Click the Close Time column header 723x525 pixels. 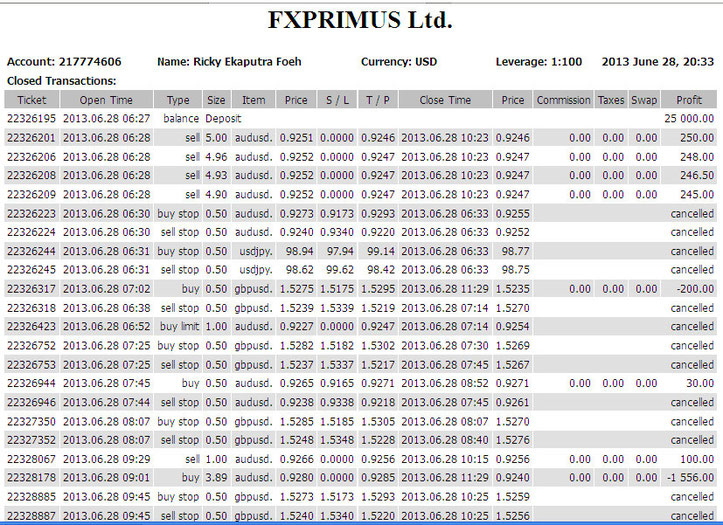pyautogui.click(x=445, y=100)
